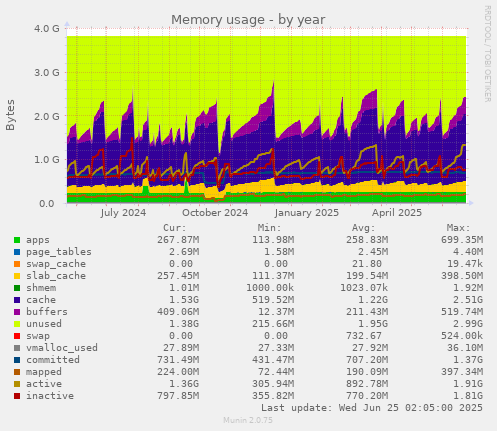Click the apps green legend swatch
497x431 pixels.
pyautogui.click(x=17, y=240)
